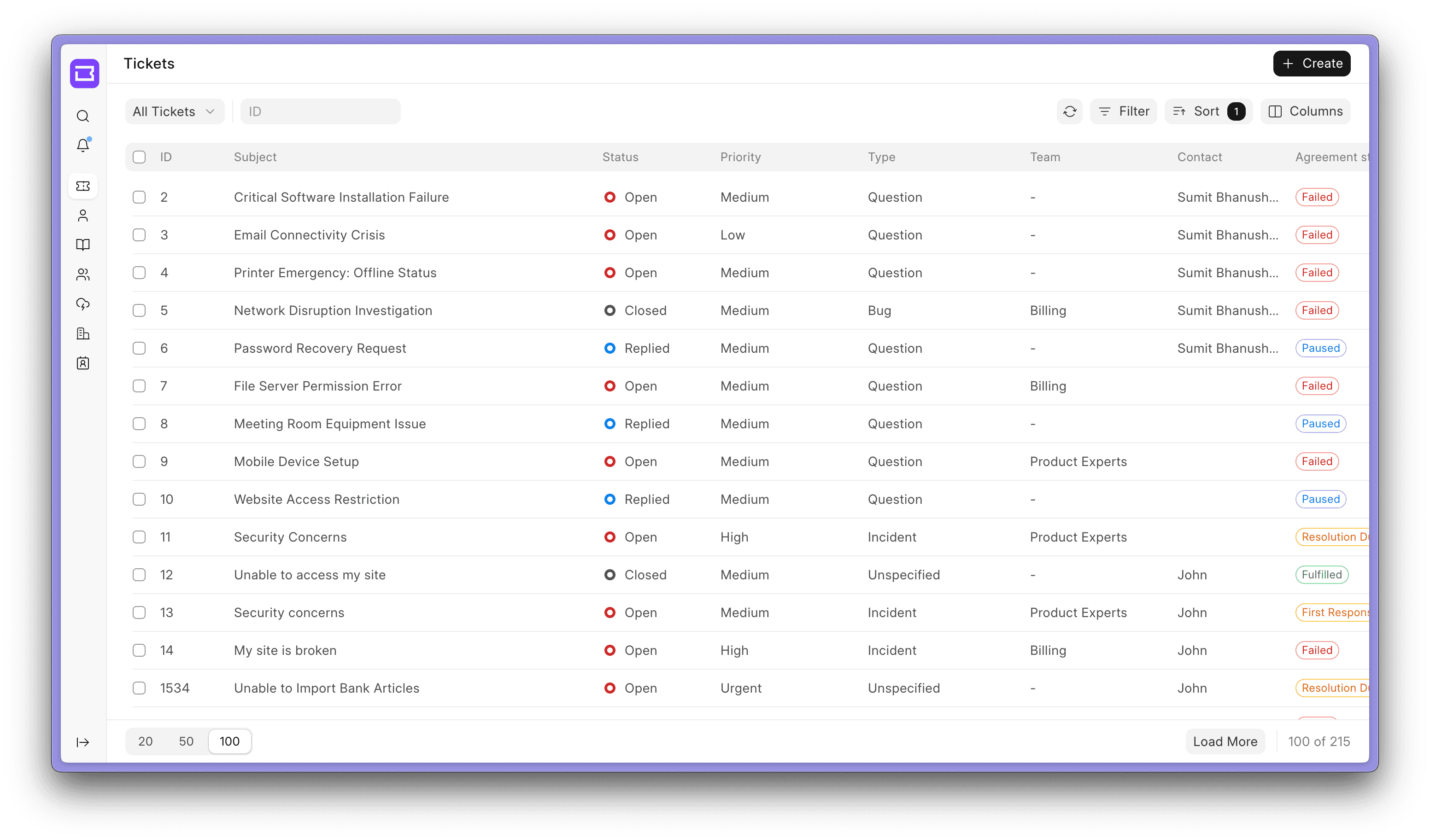Select checkbox for ticket 5
Screen dimensions: 1430x840
pyautogui.click(x=139, y=310)
